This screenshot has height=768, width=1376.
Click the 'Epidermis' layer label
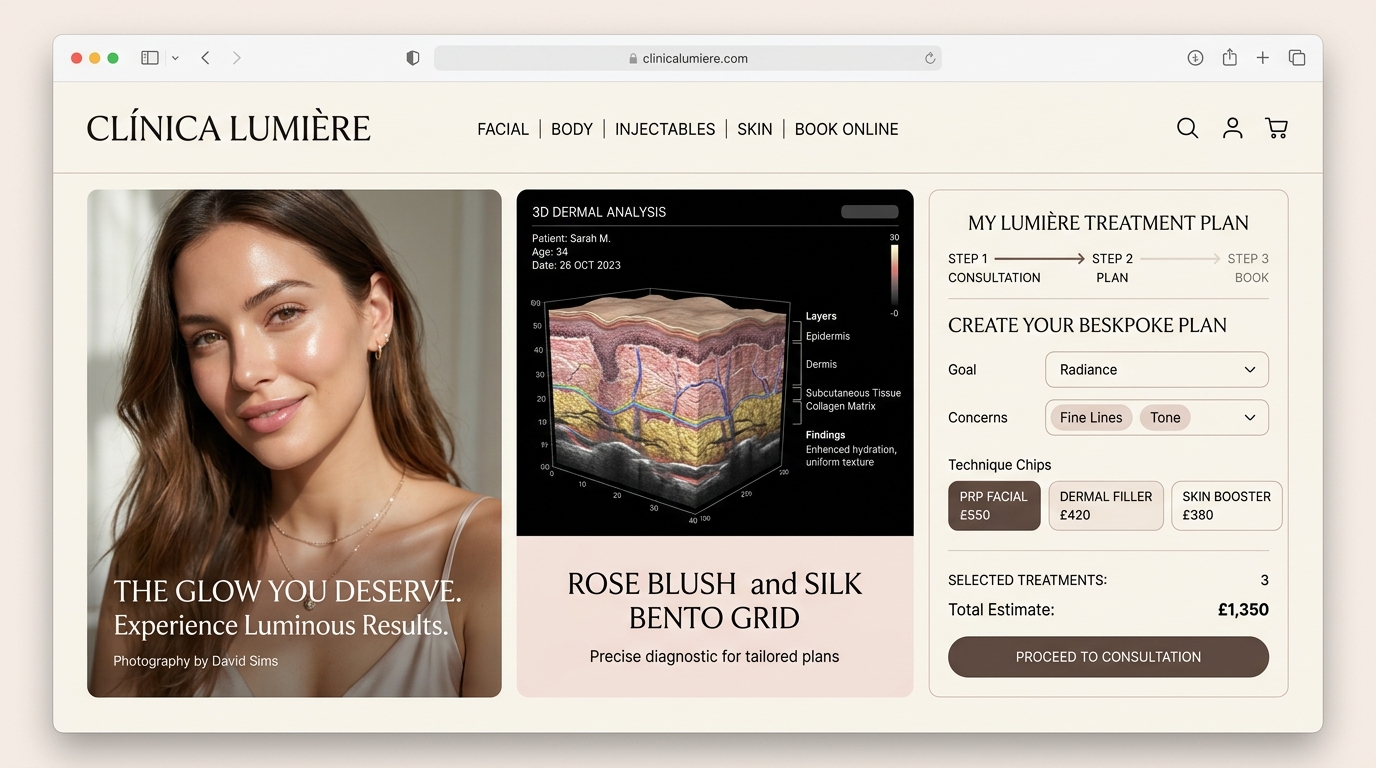pos(828,337)
